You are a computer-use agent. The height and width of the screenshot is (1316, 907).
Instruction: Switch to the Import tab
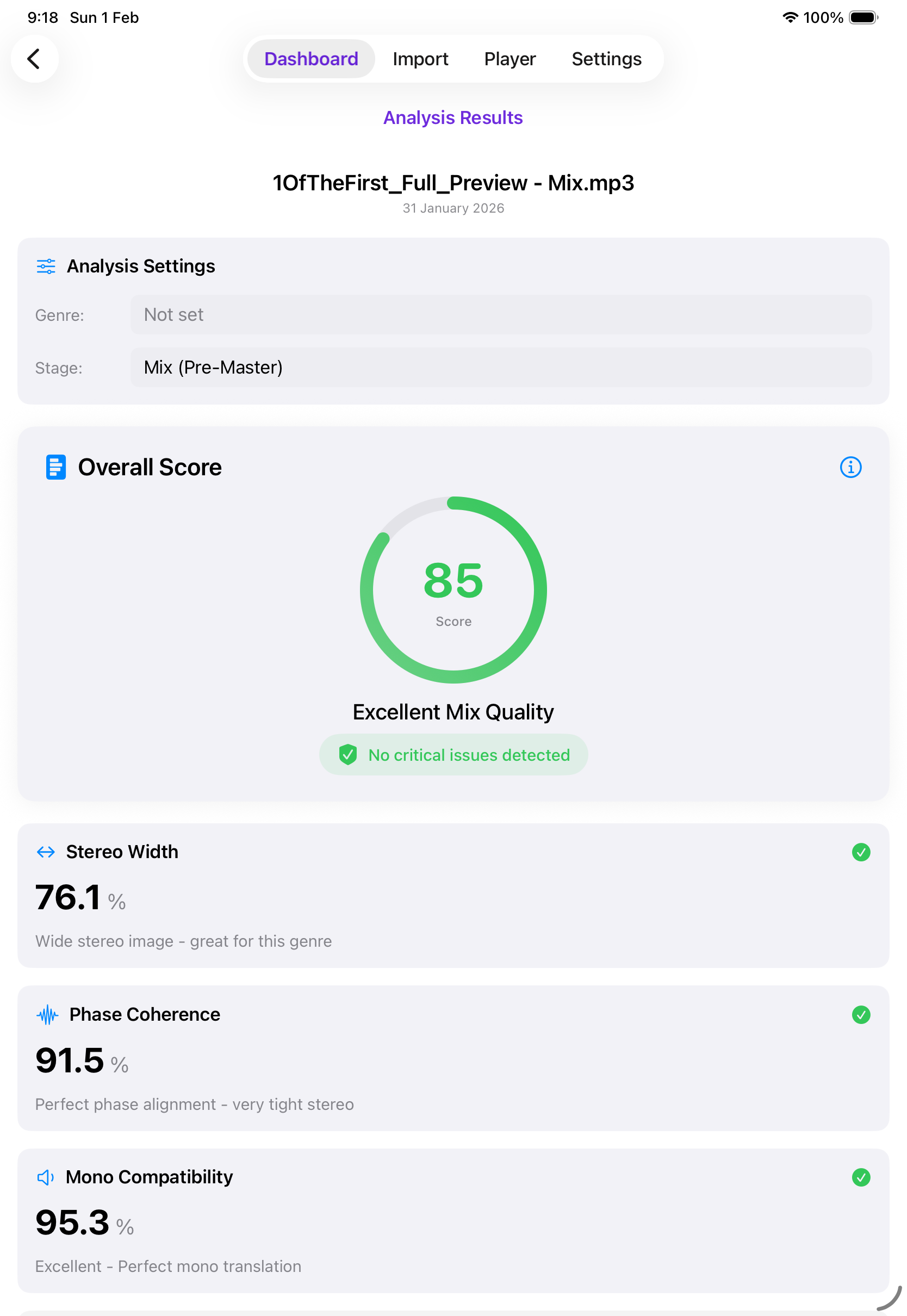point(420,59)
